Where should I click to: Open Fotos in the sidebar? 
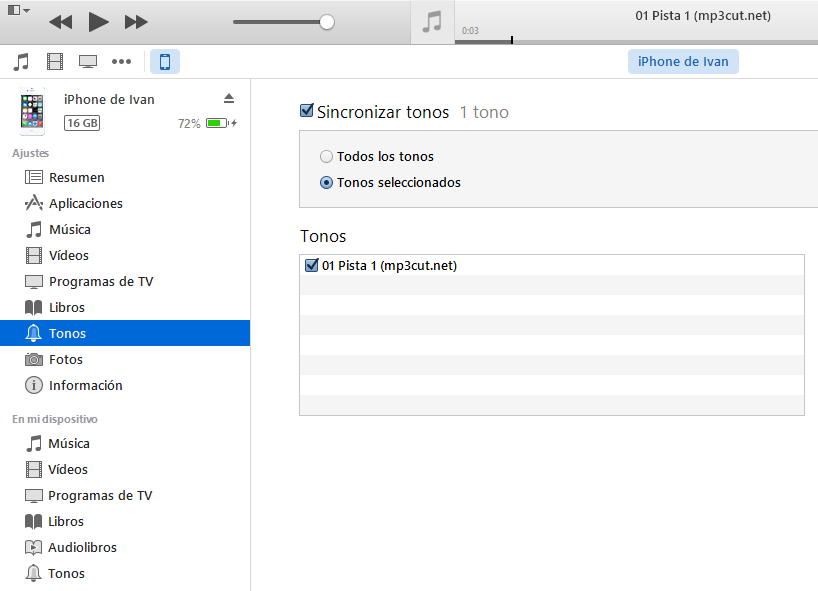(x=125, y=359)
